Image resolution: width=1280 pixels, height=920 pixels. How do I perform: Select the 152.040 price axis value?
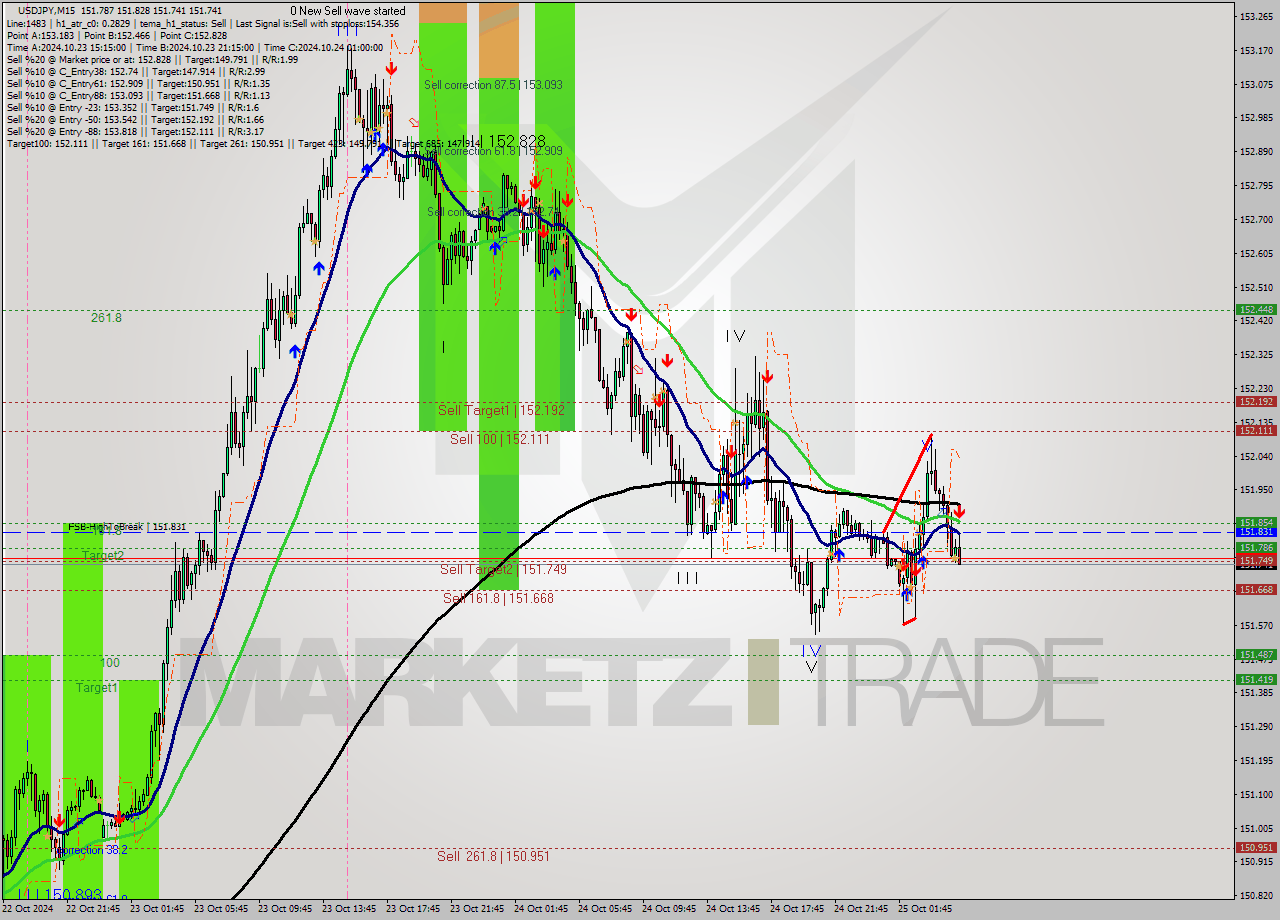(1256, 456)
